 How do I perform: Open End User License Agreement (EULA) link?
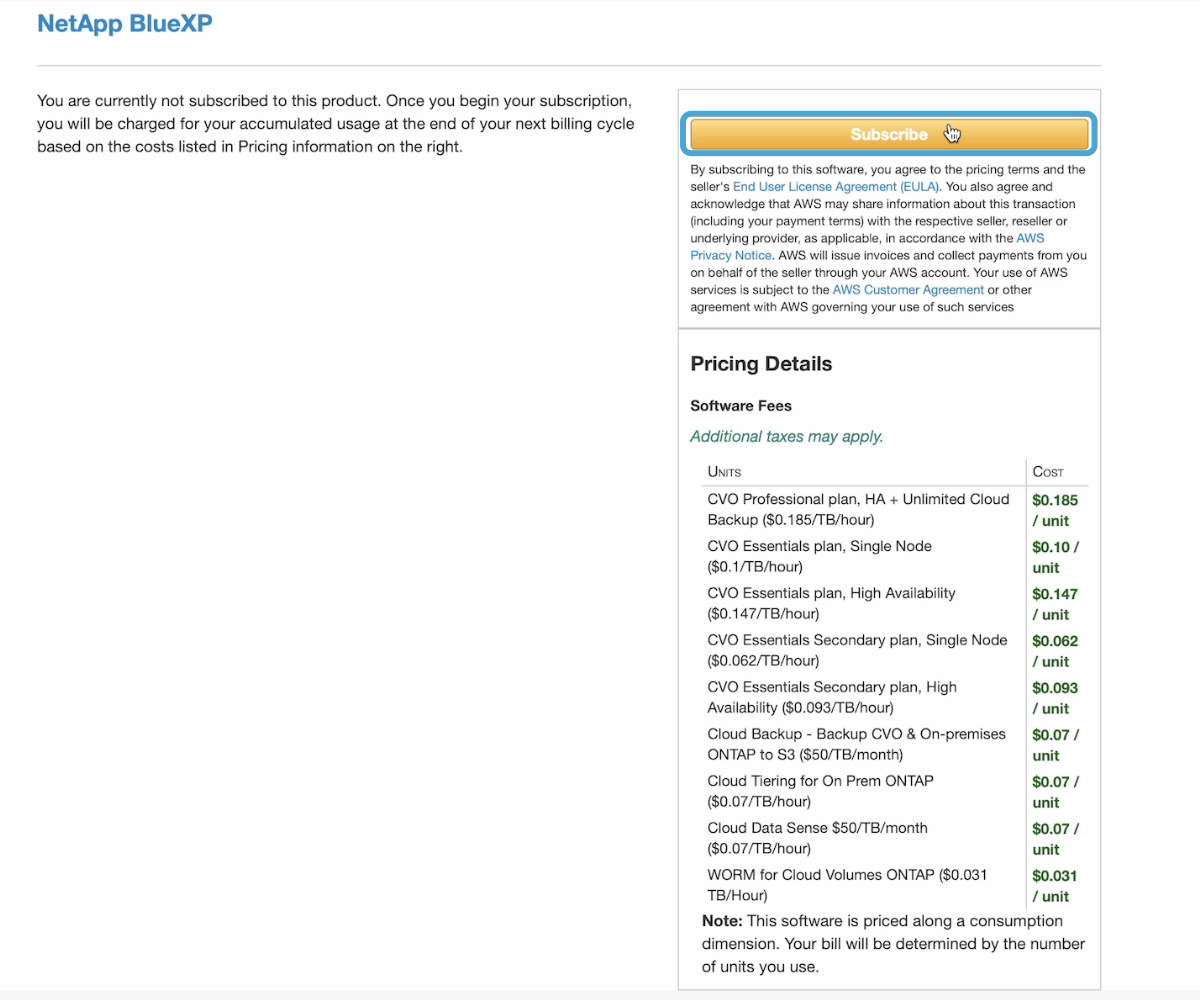[x=836, y=187]
